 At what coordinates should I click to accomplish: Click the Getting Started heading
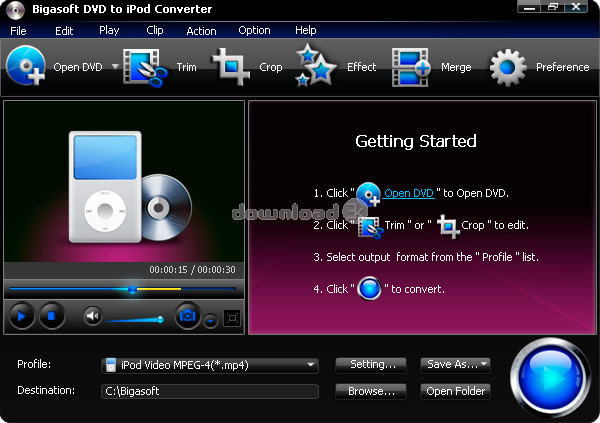point(416,141)
